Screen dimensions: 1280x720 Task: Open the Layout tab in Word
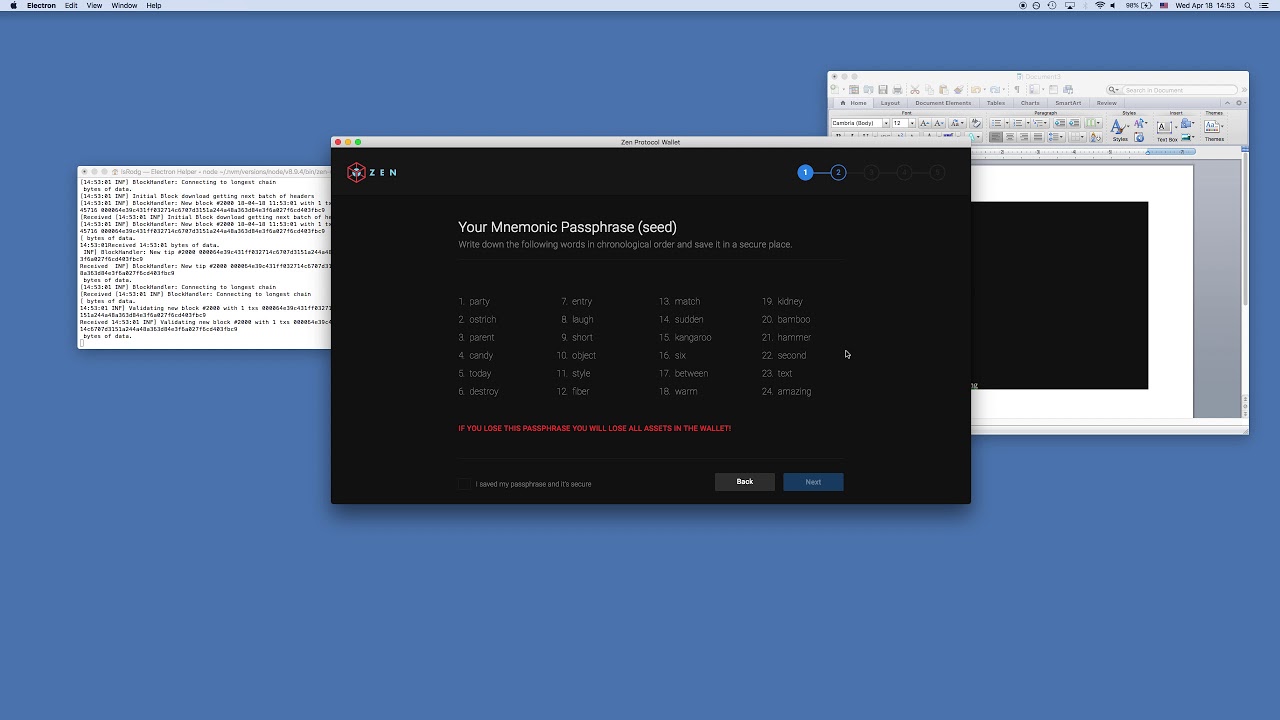click(x=890, y=103)
